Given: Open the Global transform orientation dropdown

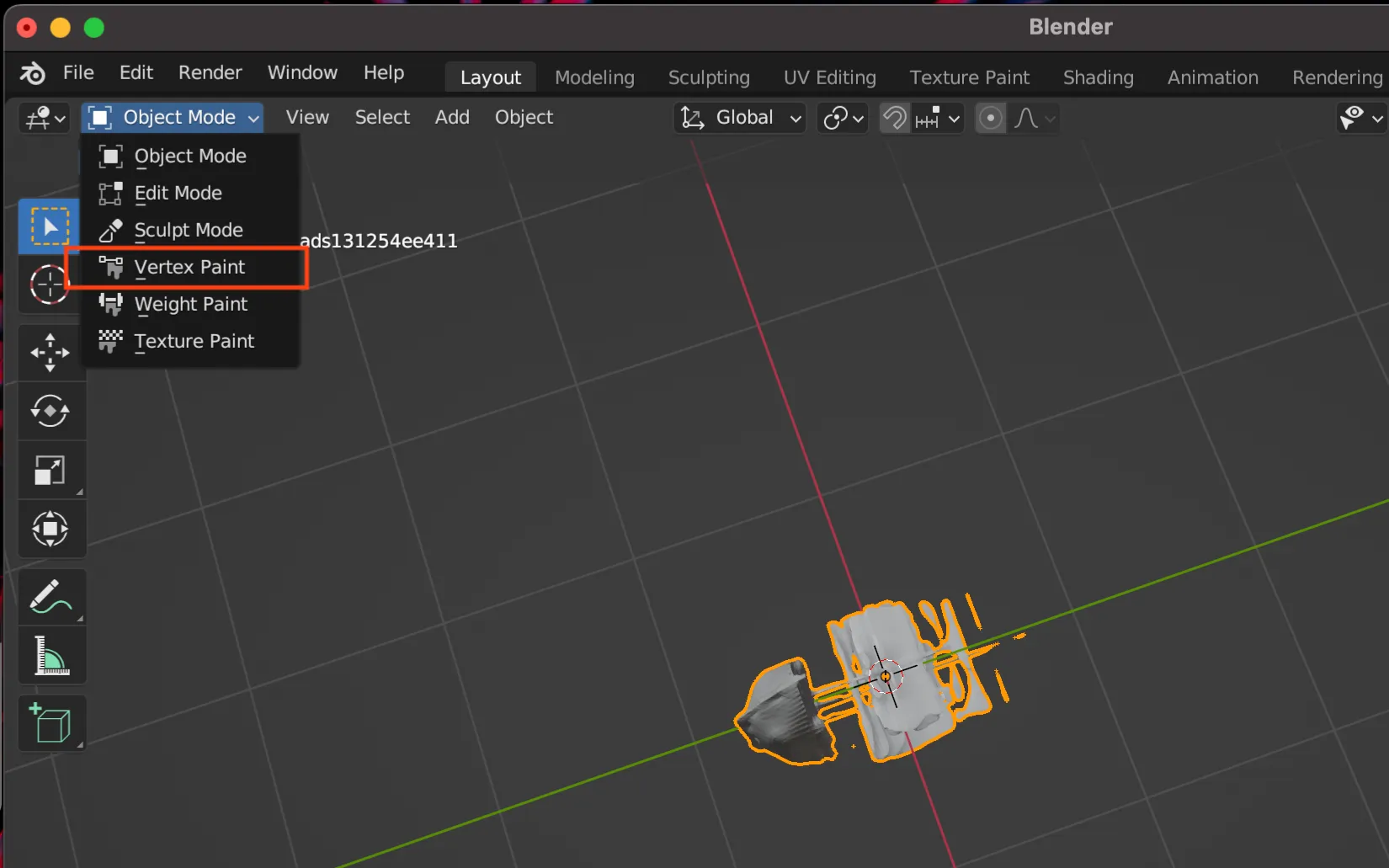Looking at the screenshot, I should coord(740,118).
